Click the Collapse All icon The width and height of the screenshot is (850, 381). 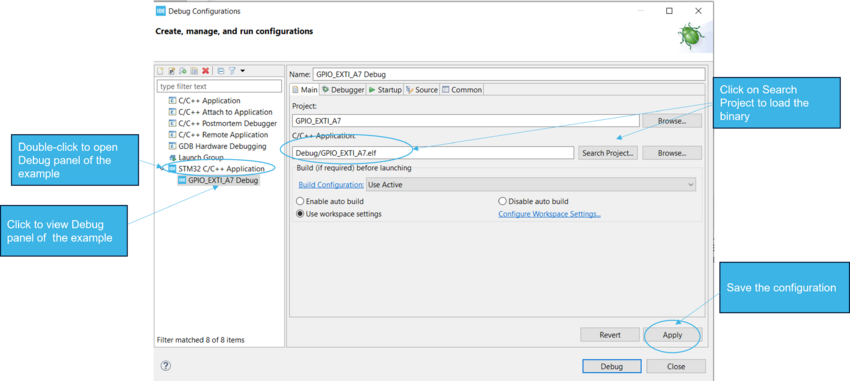point(221,71)
